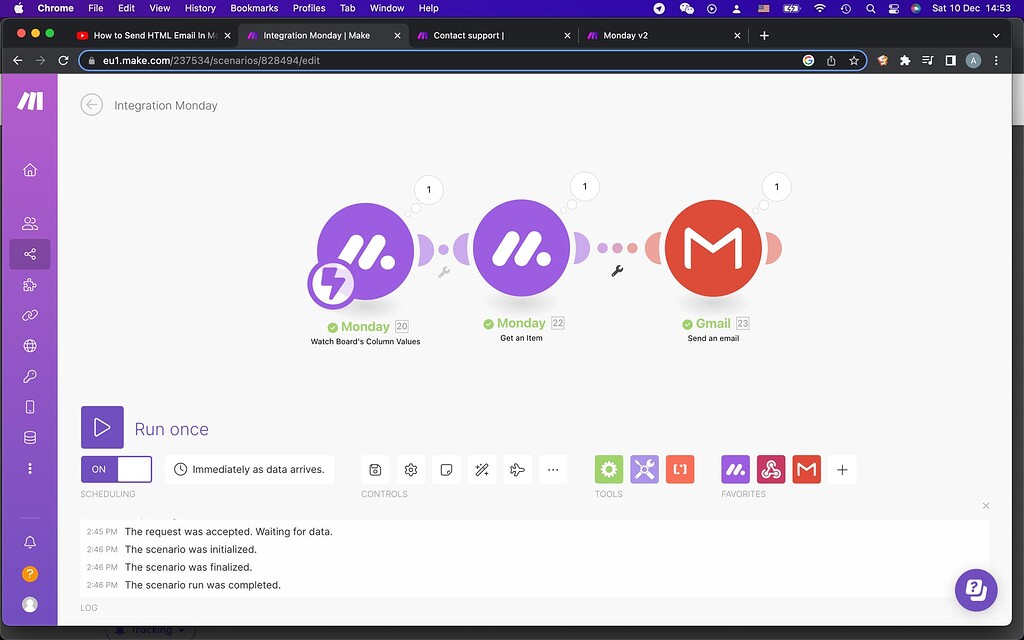Click the Data stores database icon in sidebar
Screen dimensions: 1024x640
30,437
